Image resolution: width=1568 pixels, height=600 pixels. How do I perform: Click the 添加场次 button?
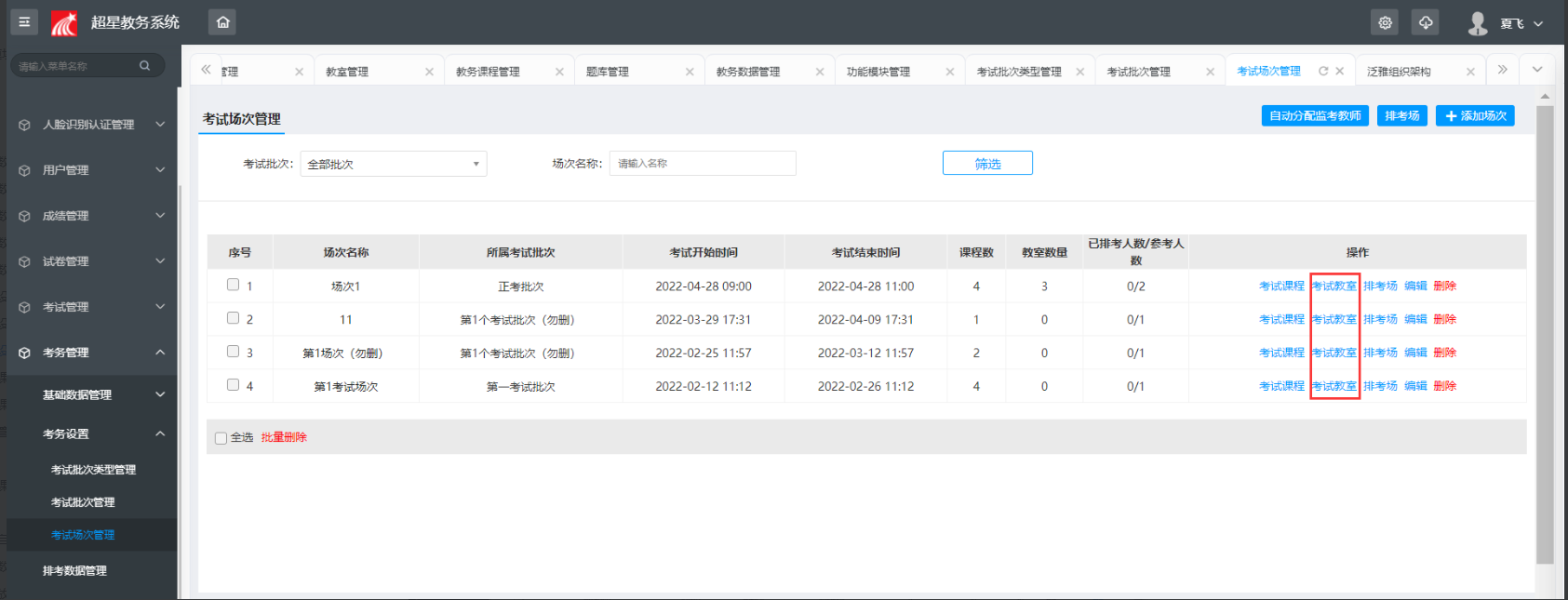point(1475,115)
